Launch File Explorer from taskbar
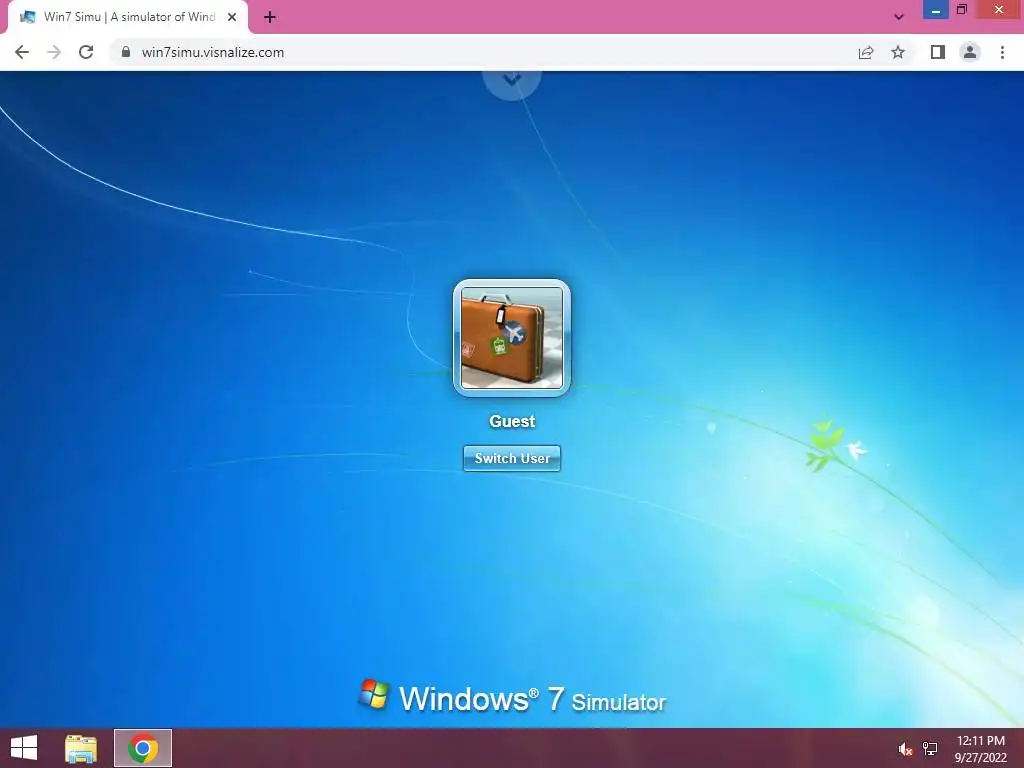Image resolution: width=1024 pixels, height=768 pixels. tap(81, 748)
